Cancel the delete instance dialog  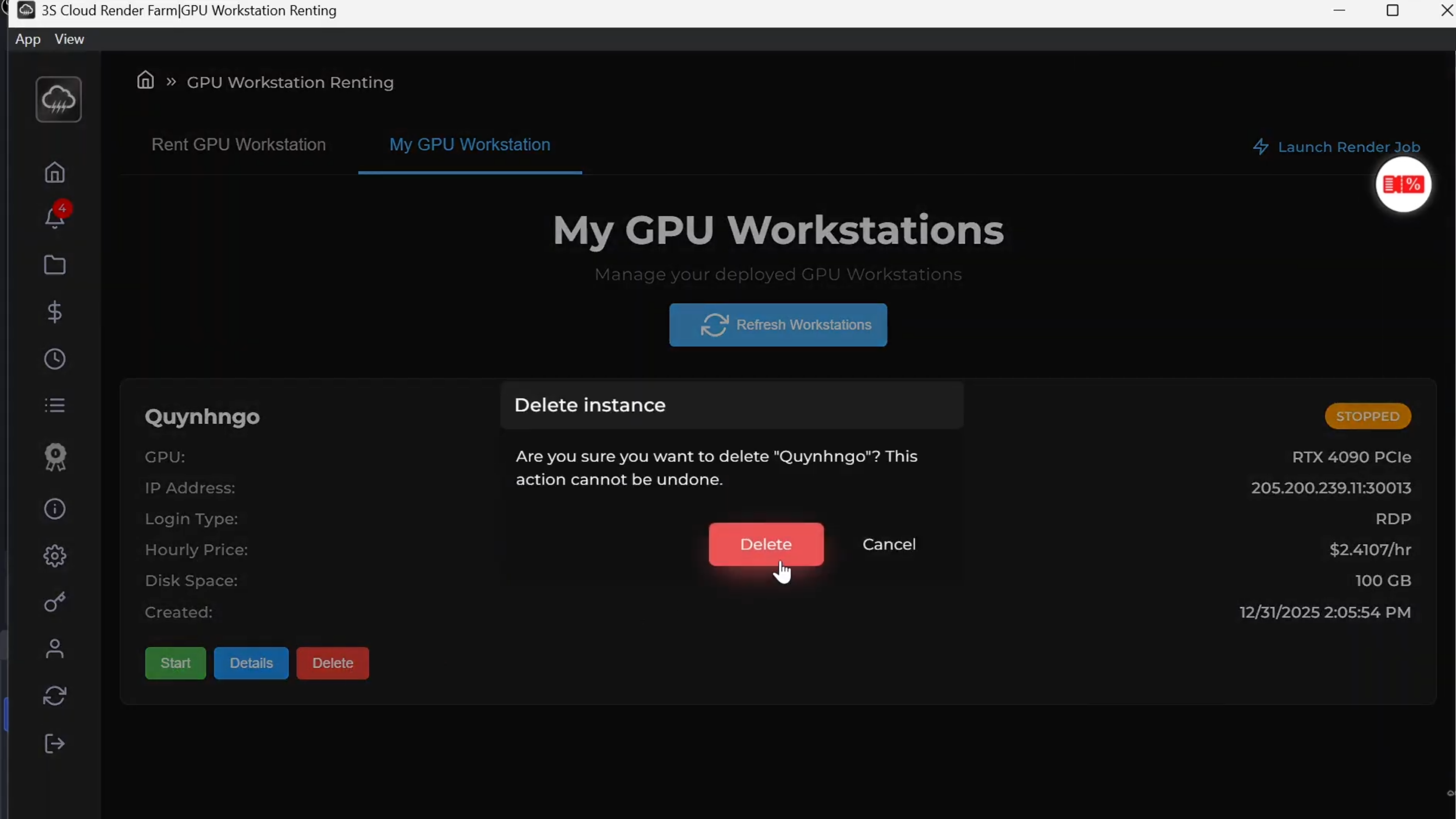point(888,544)
